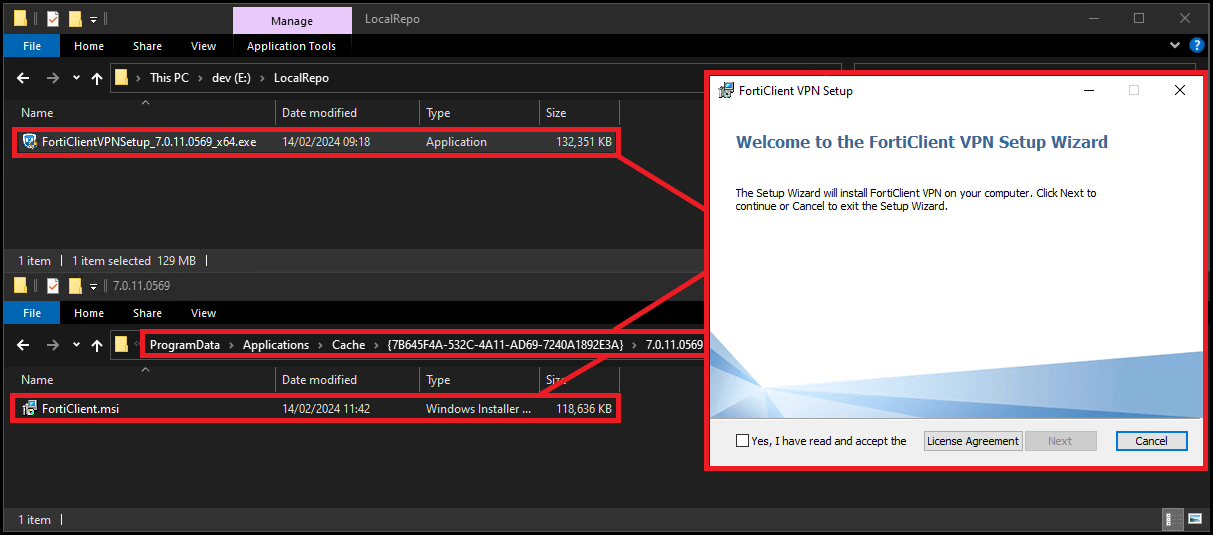The width and height of the screenshot is (1213, 535).
Task: Open recent locations dropdown in LocalRepo window
Action: tap(77, 78)
